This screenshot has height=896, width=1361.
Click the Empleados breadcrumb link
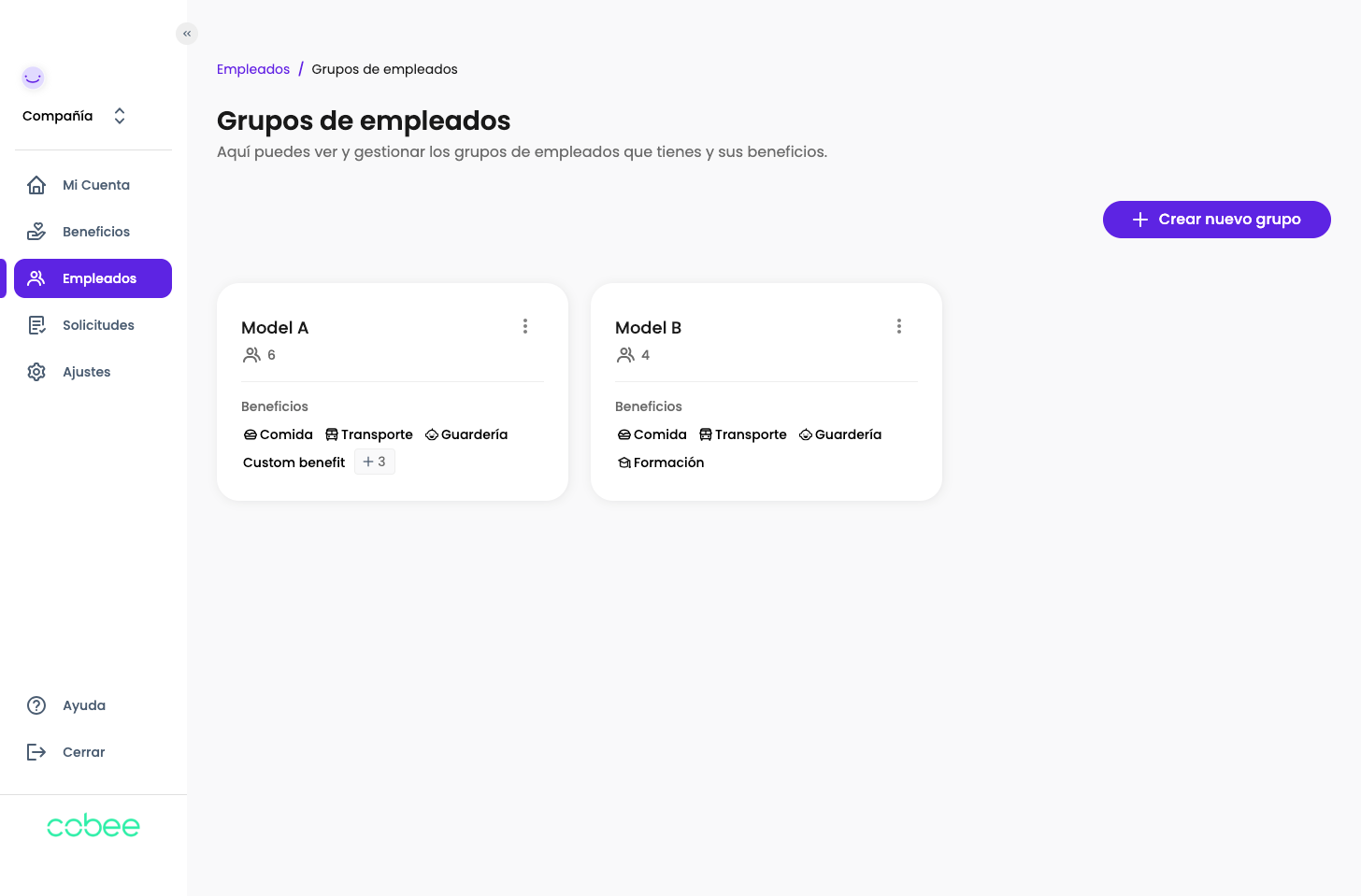(x=253, y=69)
